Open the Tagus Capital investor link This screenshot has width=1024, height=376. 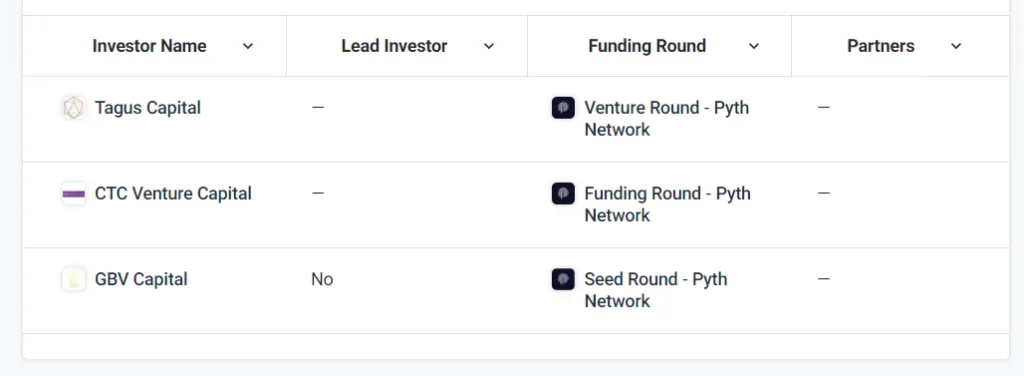coord(148,108)
